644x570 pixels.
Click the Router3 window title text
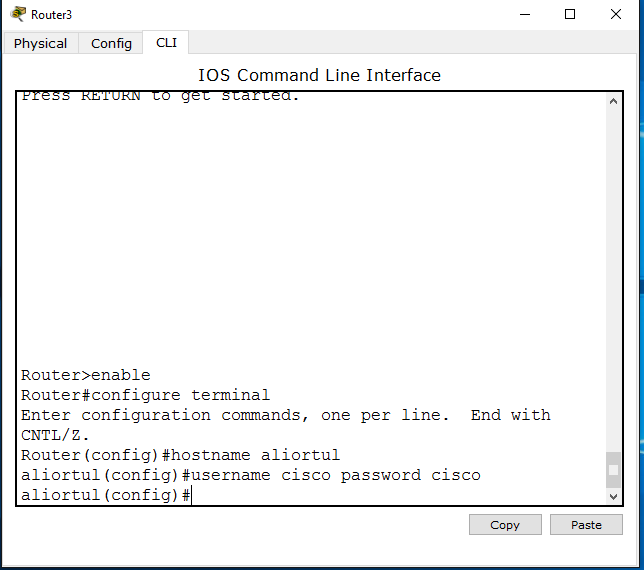(x=51, y=15)
